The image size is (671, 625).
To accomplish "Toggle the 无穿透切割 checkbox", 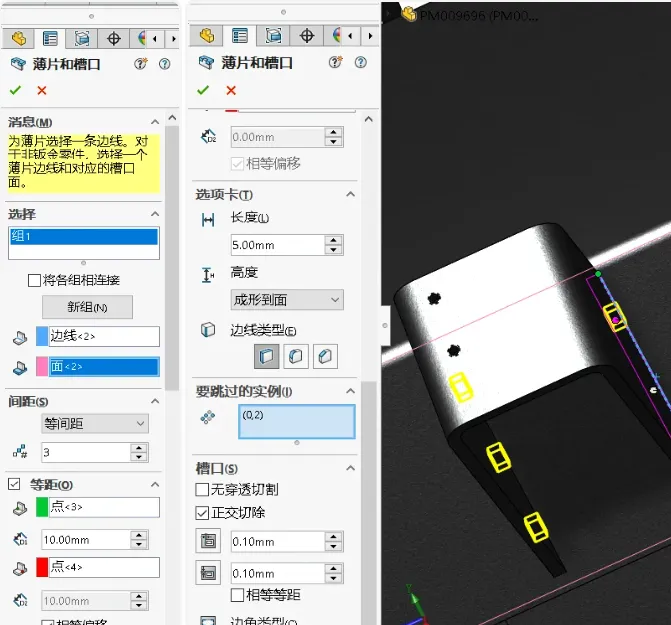I will (x=203, y=490).
